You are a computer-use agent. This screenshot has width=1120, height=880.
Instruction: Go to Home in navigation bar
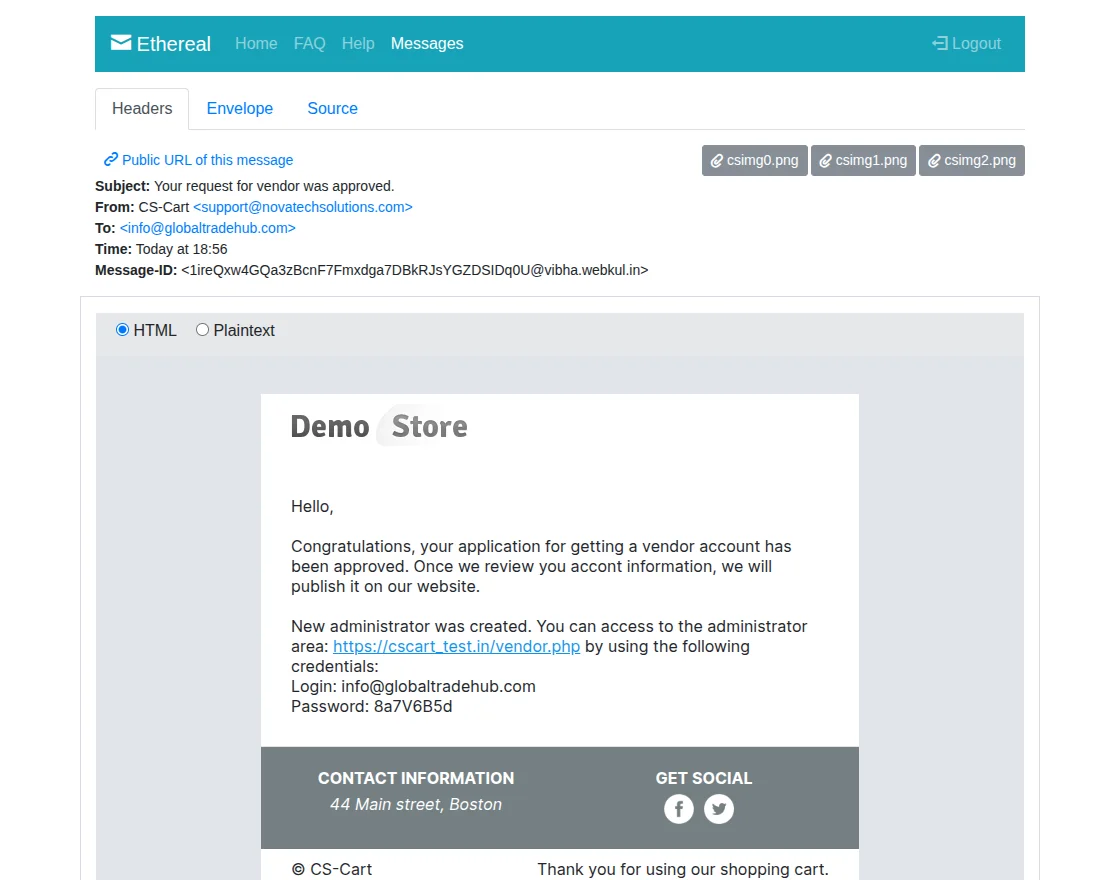click(256, 44)
